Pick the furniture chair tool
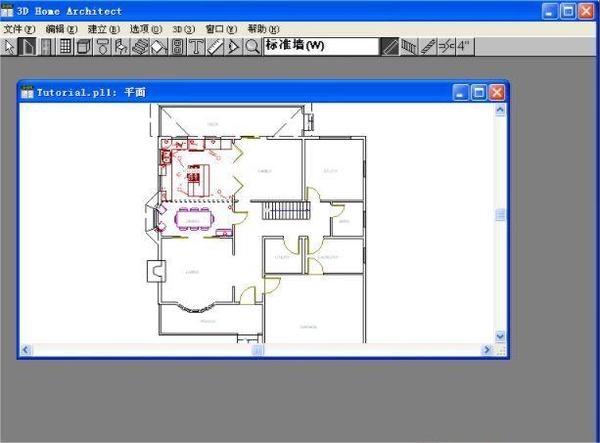This screenshot has width=600, height=443. (122, 46)
